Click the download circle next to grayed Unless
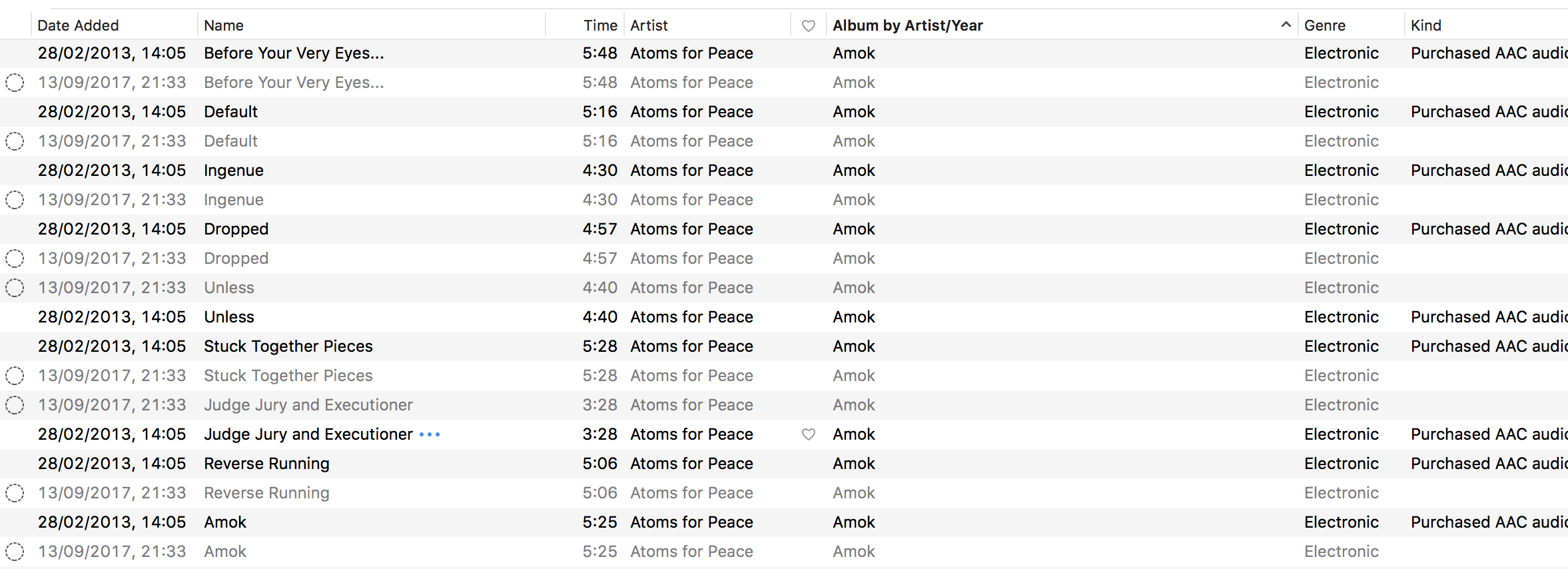This screenshot has width=1568, height=569. [15, 287]
